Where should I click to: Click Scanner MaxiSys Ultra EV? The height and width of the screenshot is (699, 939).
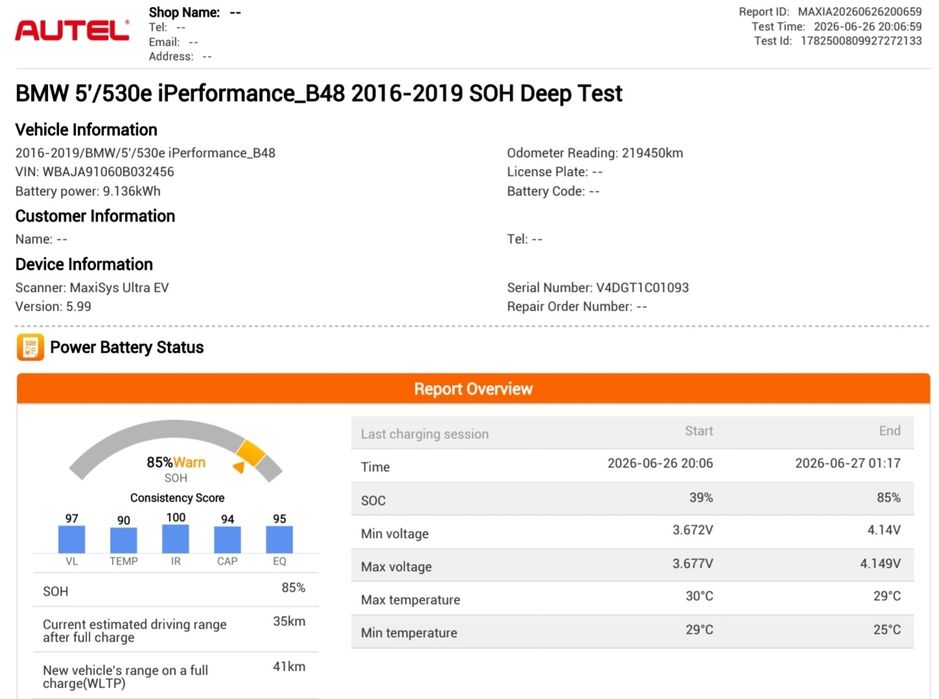pos(92,288)
